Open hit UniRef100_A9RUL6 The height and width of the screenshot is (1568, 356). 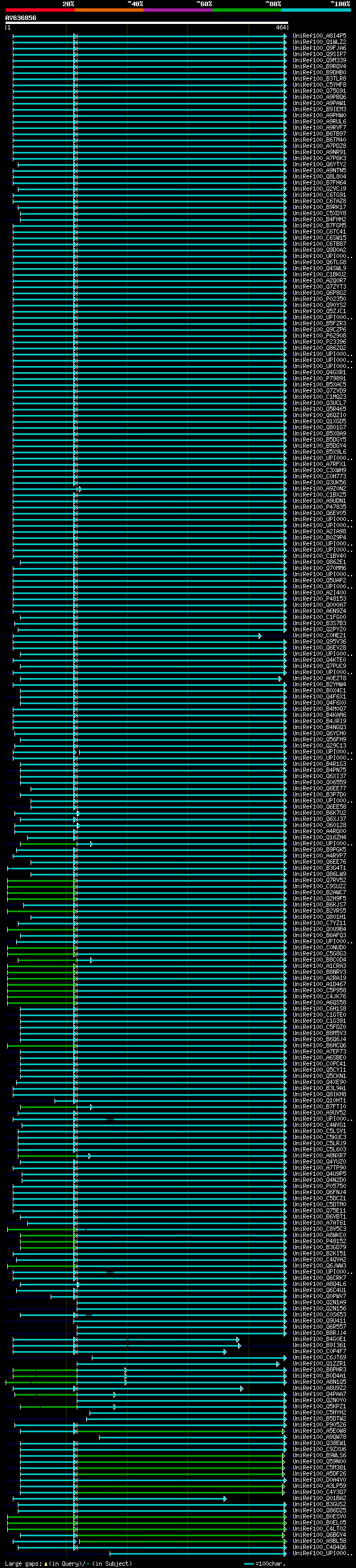coord(319,121)
